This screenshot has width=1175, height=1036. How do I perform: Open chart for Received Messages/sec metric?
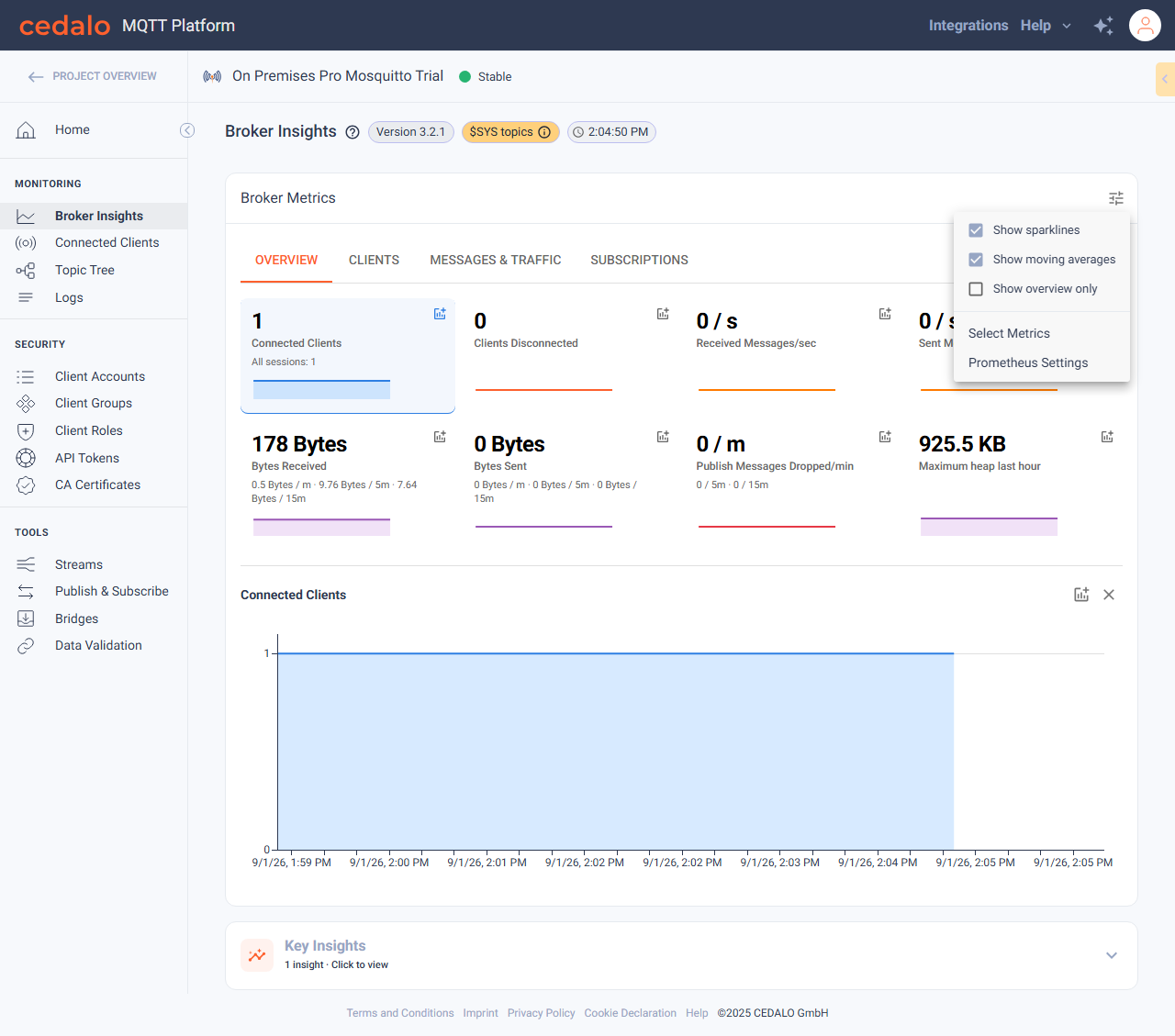click(885, 314)
